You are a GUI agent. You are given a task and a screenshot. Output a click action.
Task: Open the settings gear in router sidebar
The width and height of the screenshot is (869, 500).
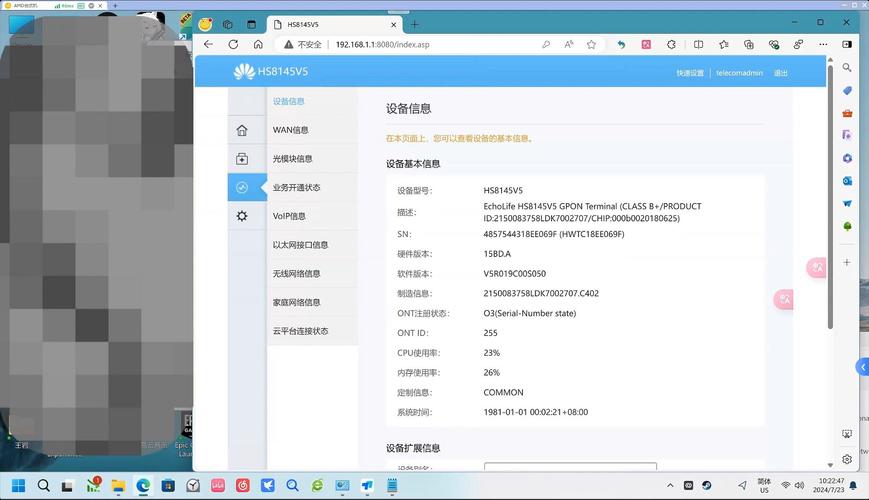(242, 216)
